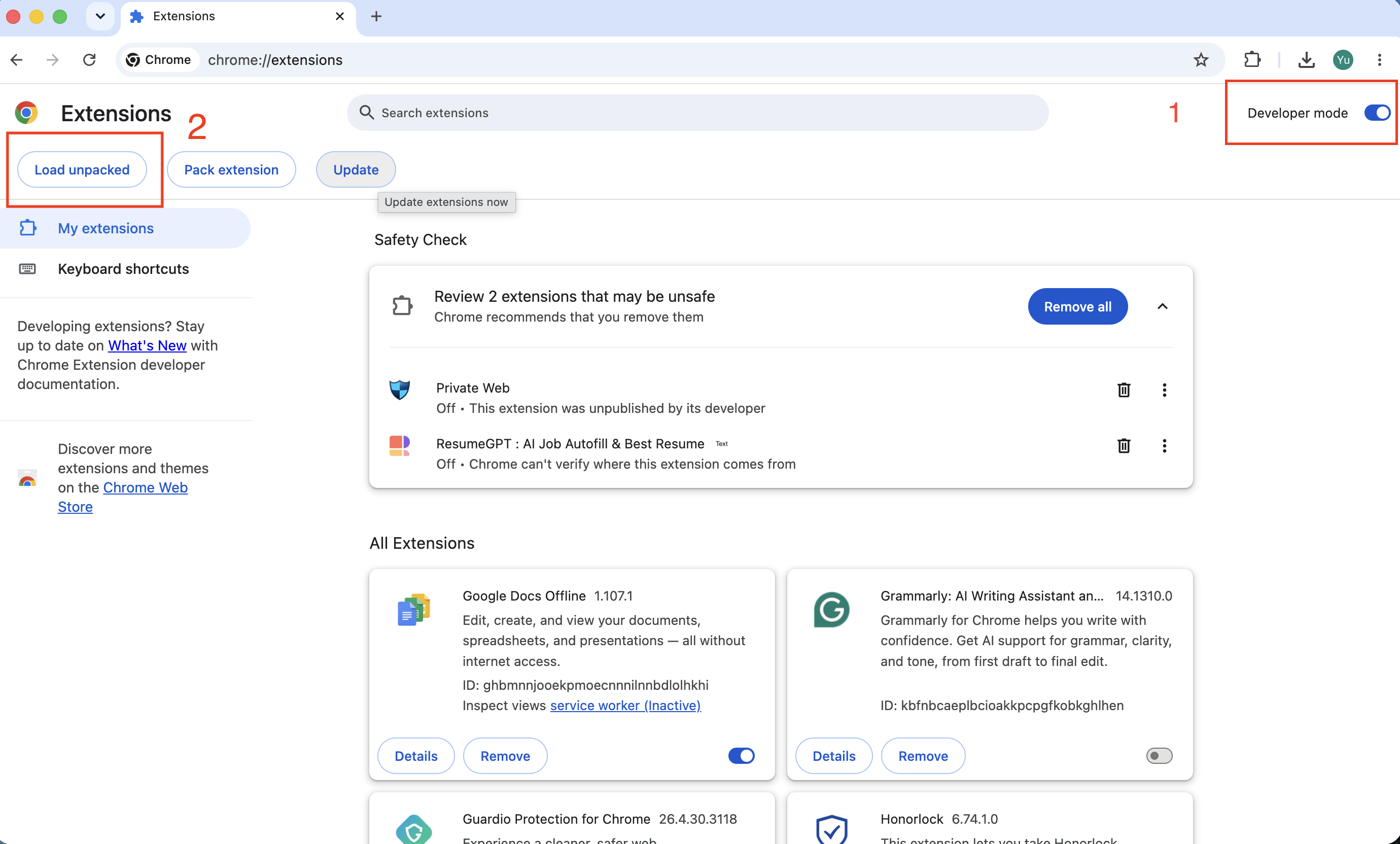Select Keyboard shortcuts in the sidebar
Screen dimensions: 1400x844
123,269
